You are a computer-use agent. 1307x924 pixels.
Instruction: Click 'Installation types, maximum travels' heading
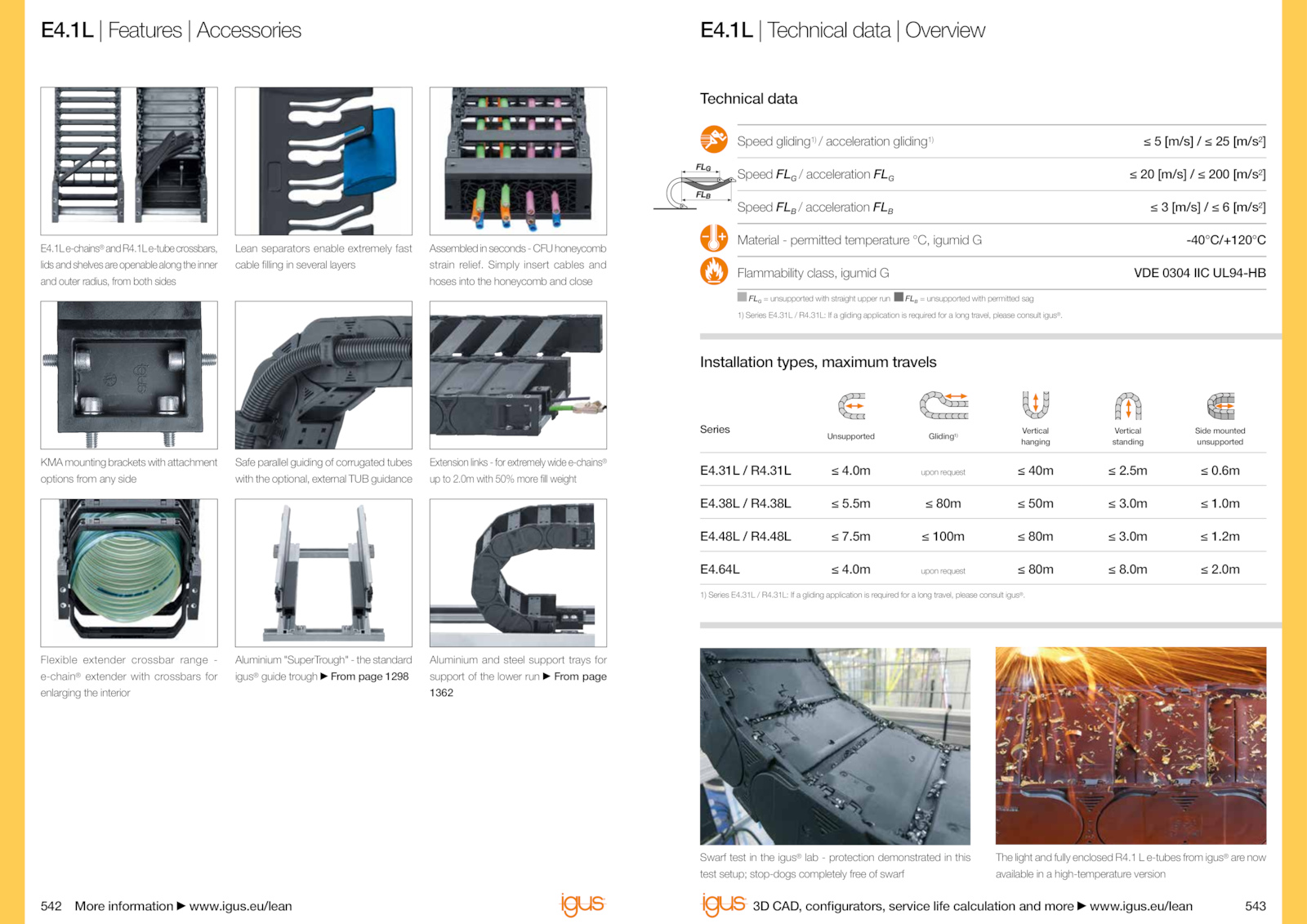[x=818, y=362]
